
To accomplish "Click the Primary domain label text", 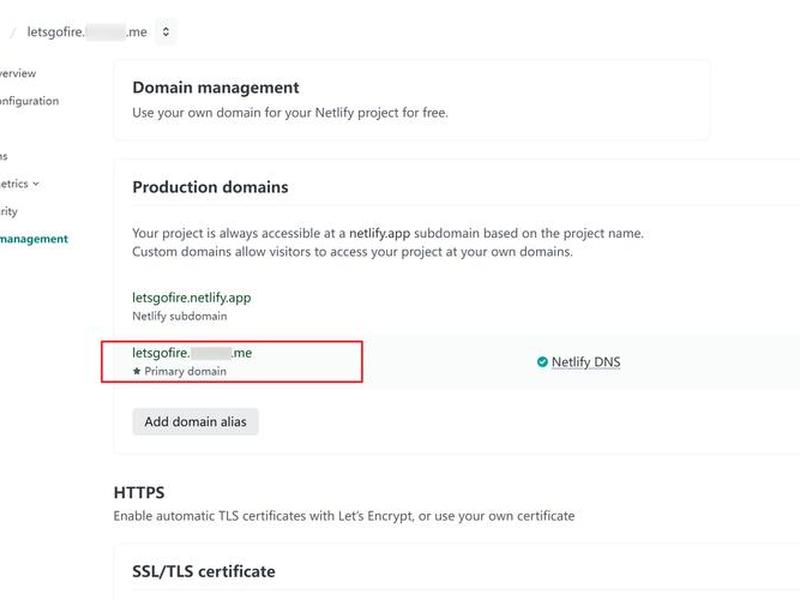I will (185, 371).
